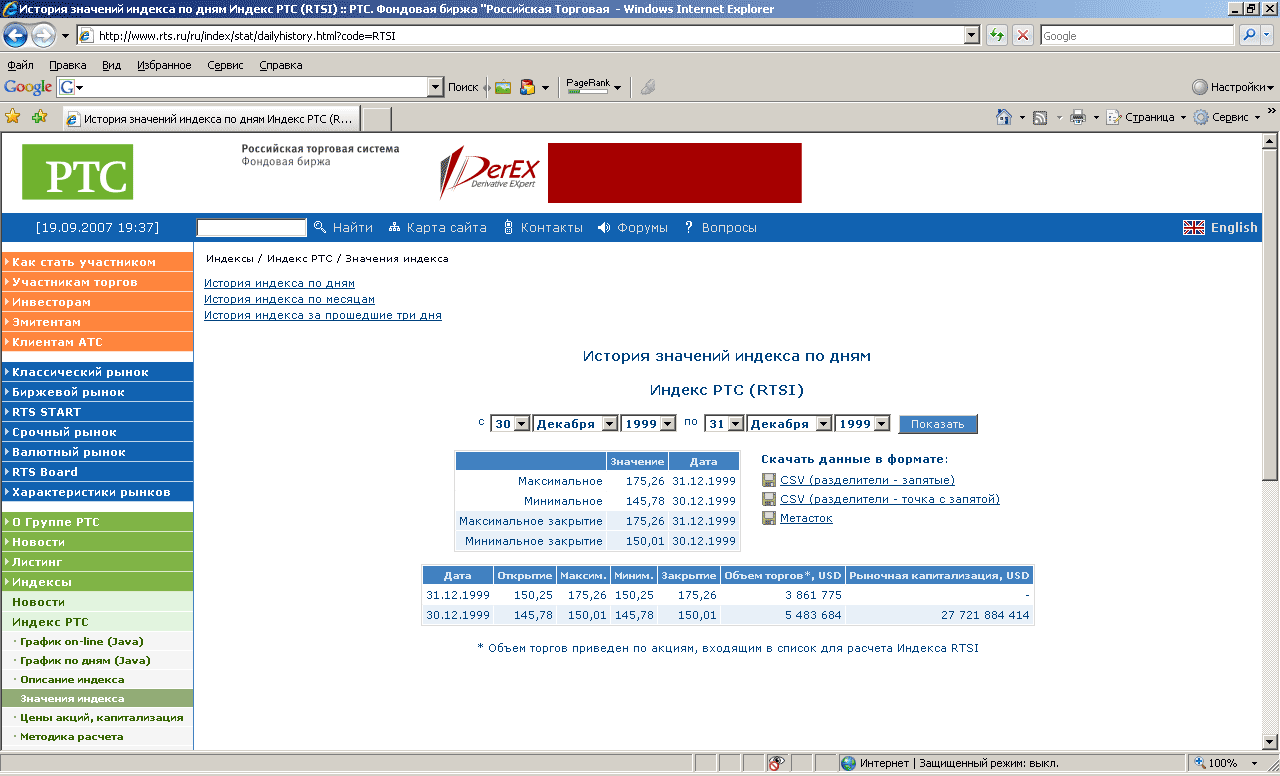
Task: Click the Print icon
Action: pyautogui.click(x=1078, y=117)
